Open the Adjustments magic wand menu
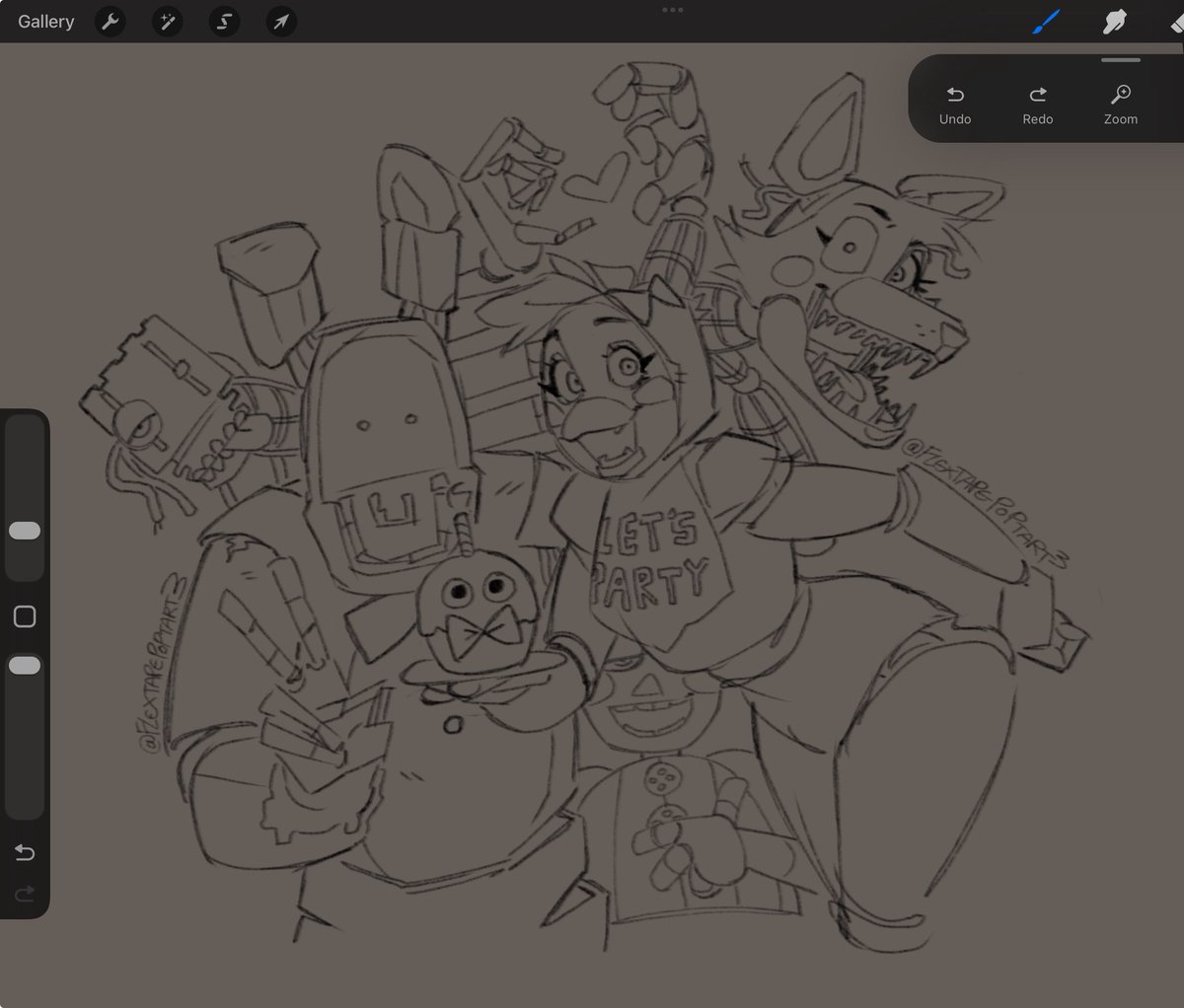Screen dimensions: 1184x1008 click(x=167, y=22)
